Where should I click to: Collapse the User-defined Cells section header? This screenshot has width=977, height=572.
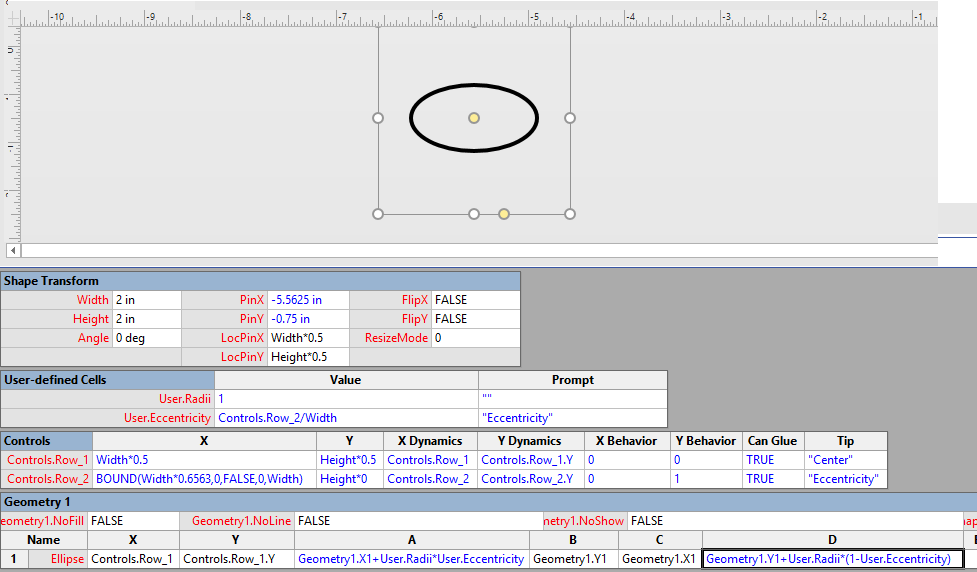[x=107, y=380]
